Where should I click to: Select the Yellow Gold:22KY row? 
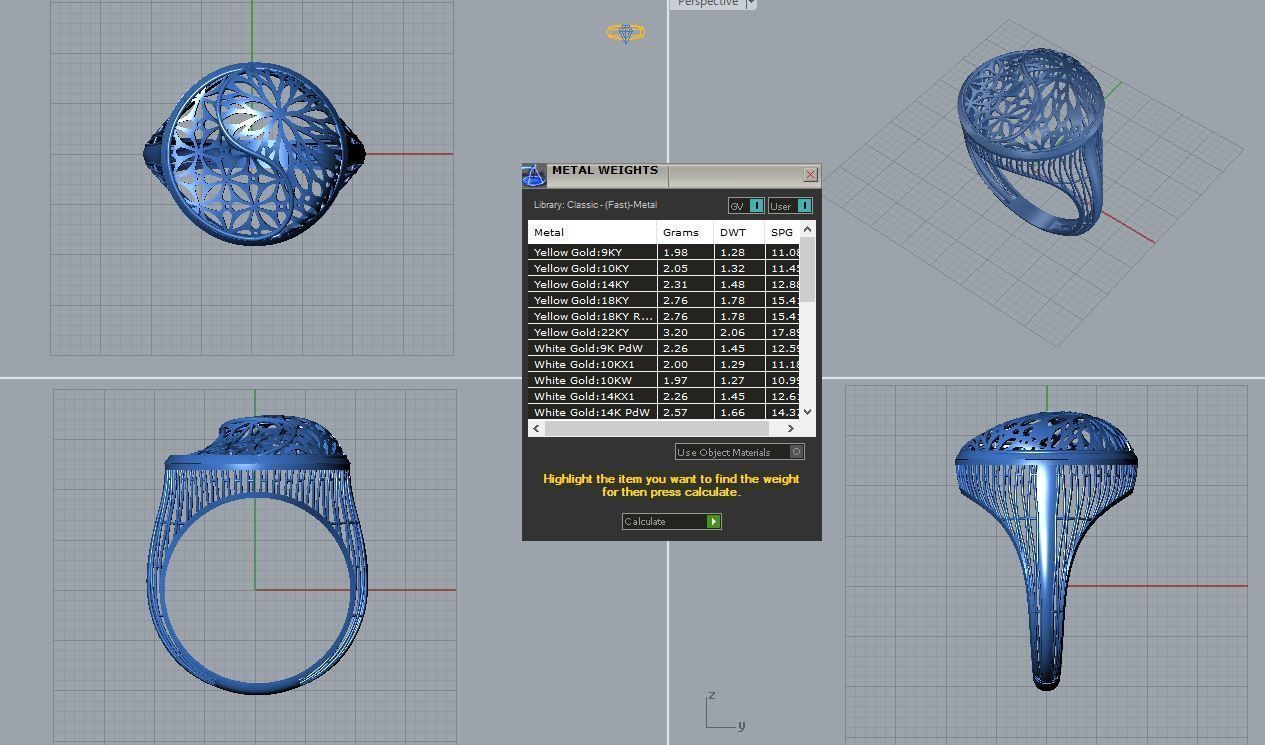point(664,332)
